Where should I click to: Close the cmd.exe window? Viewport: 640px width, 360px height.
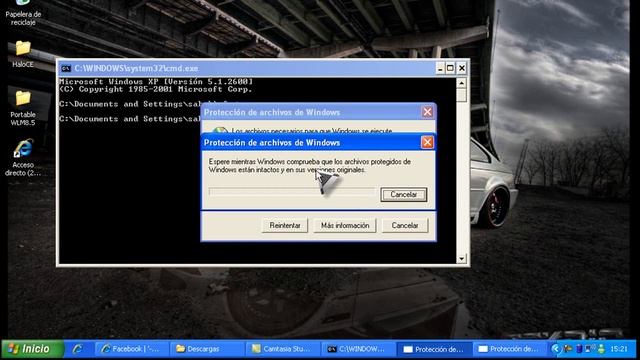point(462,69)
